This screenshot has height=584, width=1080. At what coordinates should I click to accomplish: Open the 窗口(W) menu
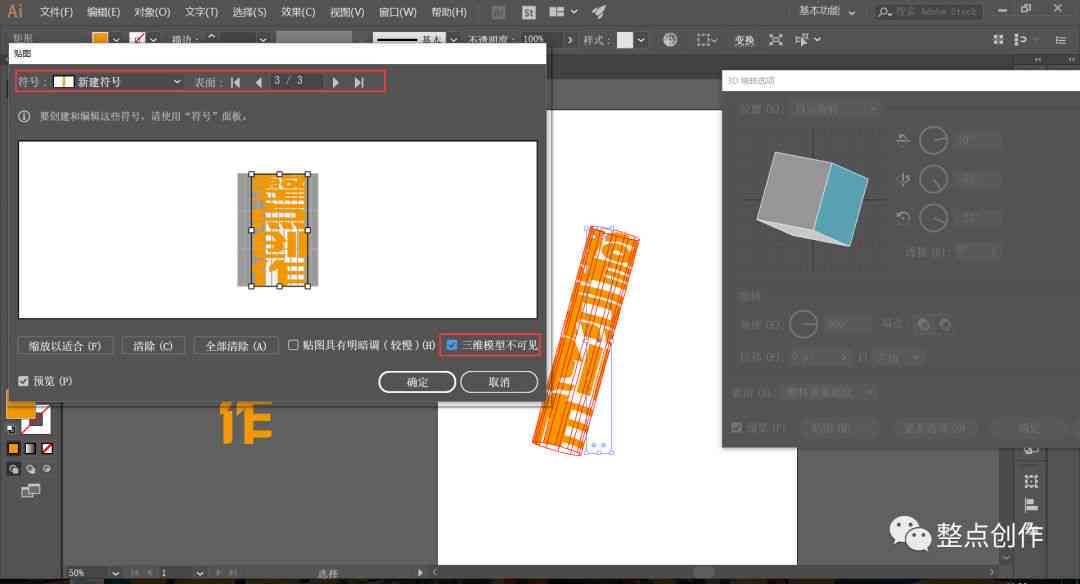pos(397,12)
